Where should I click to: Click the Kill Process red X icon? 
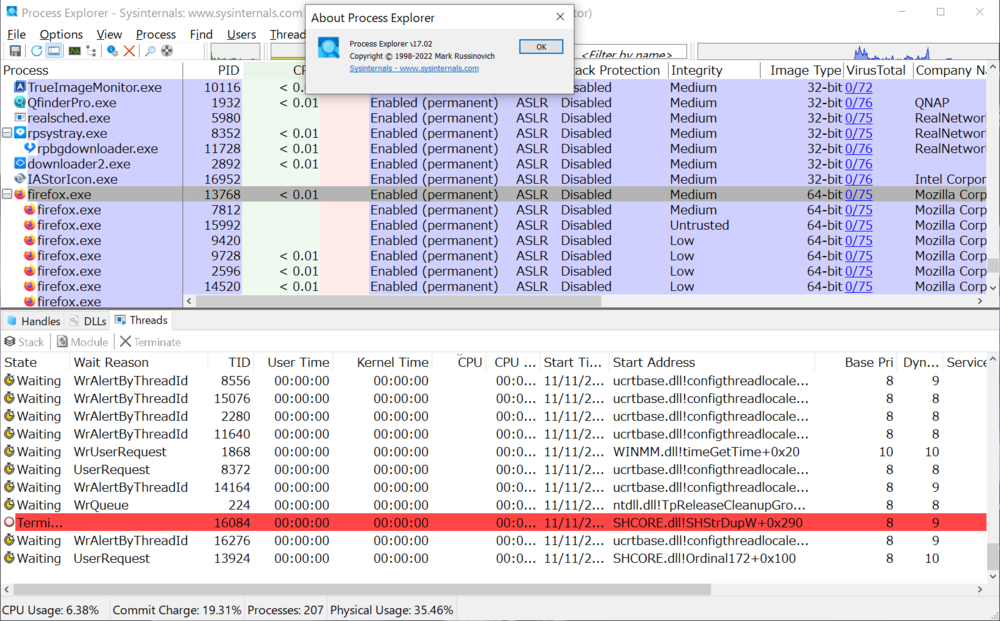pos(129,51)
